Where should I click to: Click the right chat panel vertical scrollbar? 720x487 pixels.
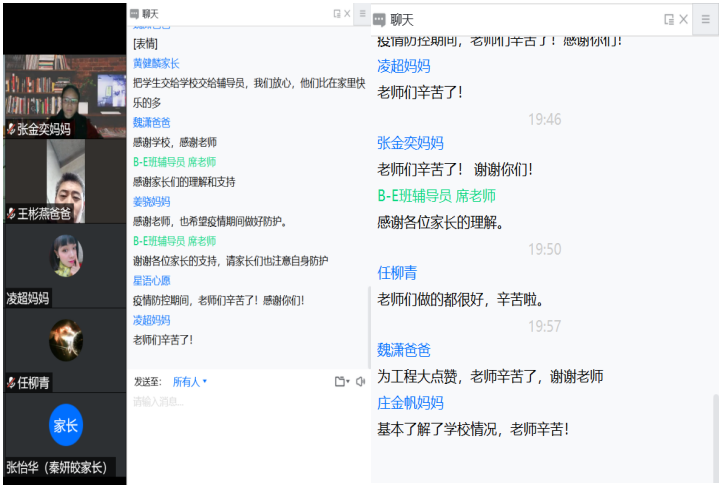click(715, 430)
